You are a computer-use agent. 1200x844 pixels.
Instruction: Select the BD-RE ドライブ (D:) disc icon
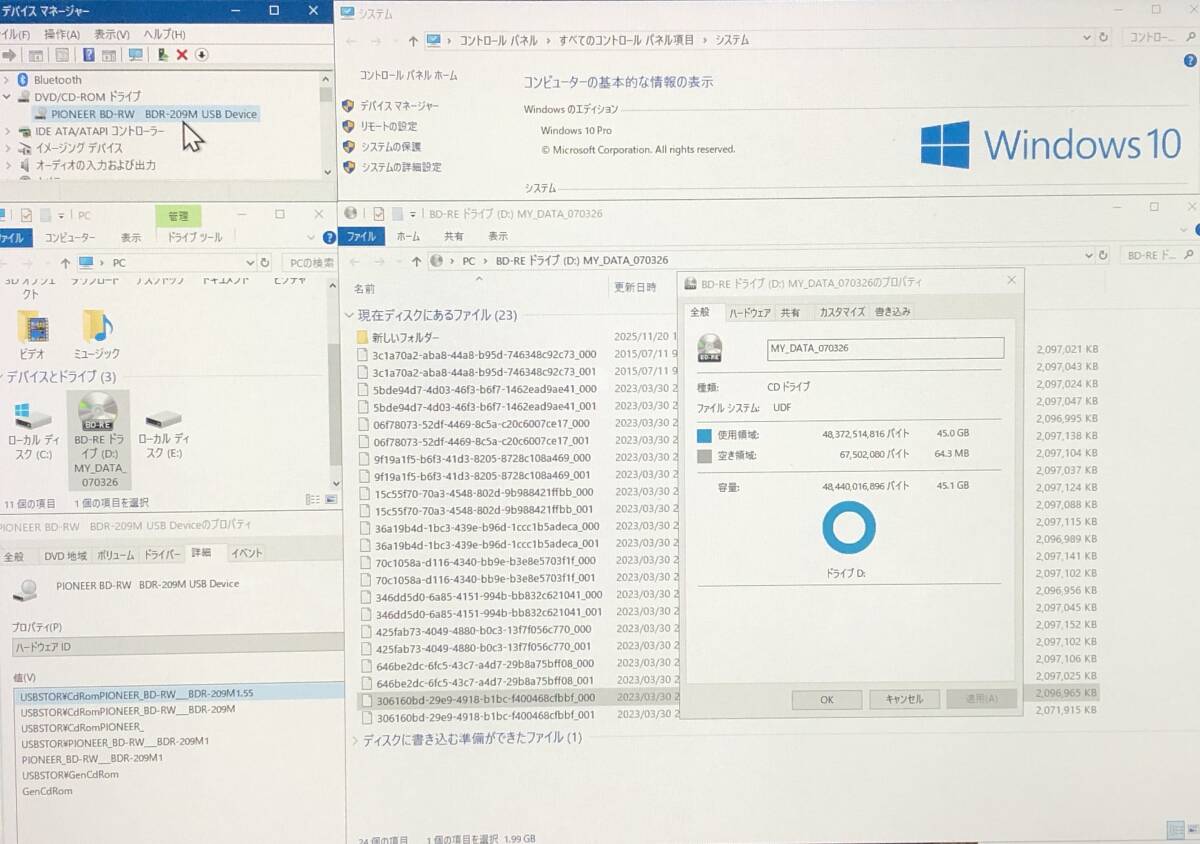coord(98,410)
